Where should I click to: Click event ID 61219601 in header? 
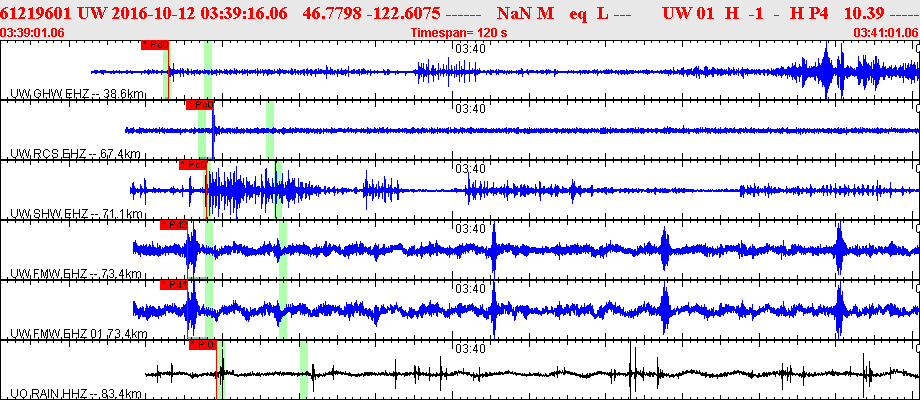click(36, 13)
